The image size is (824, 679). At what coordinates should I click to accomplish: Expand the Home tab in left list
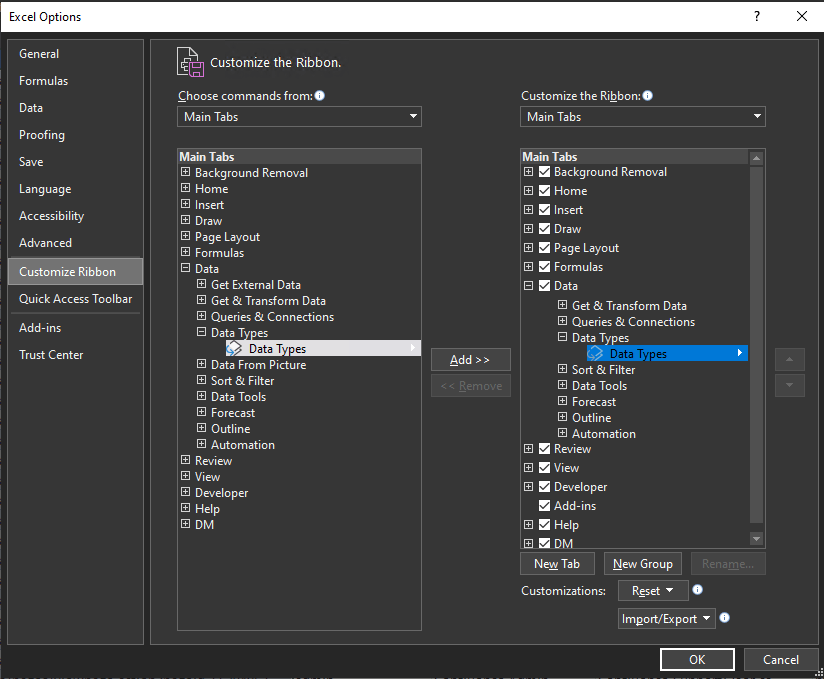tap(186, 188)
